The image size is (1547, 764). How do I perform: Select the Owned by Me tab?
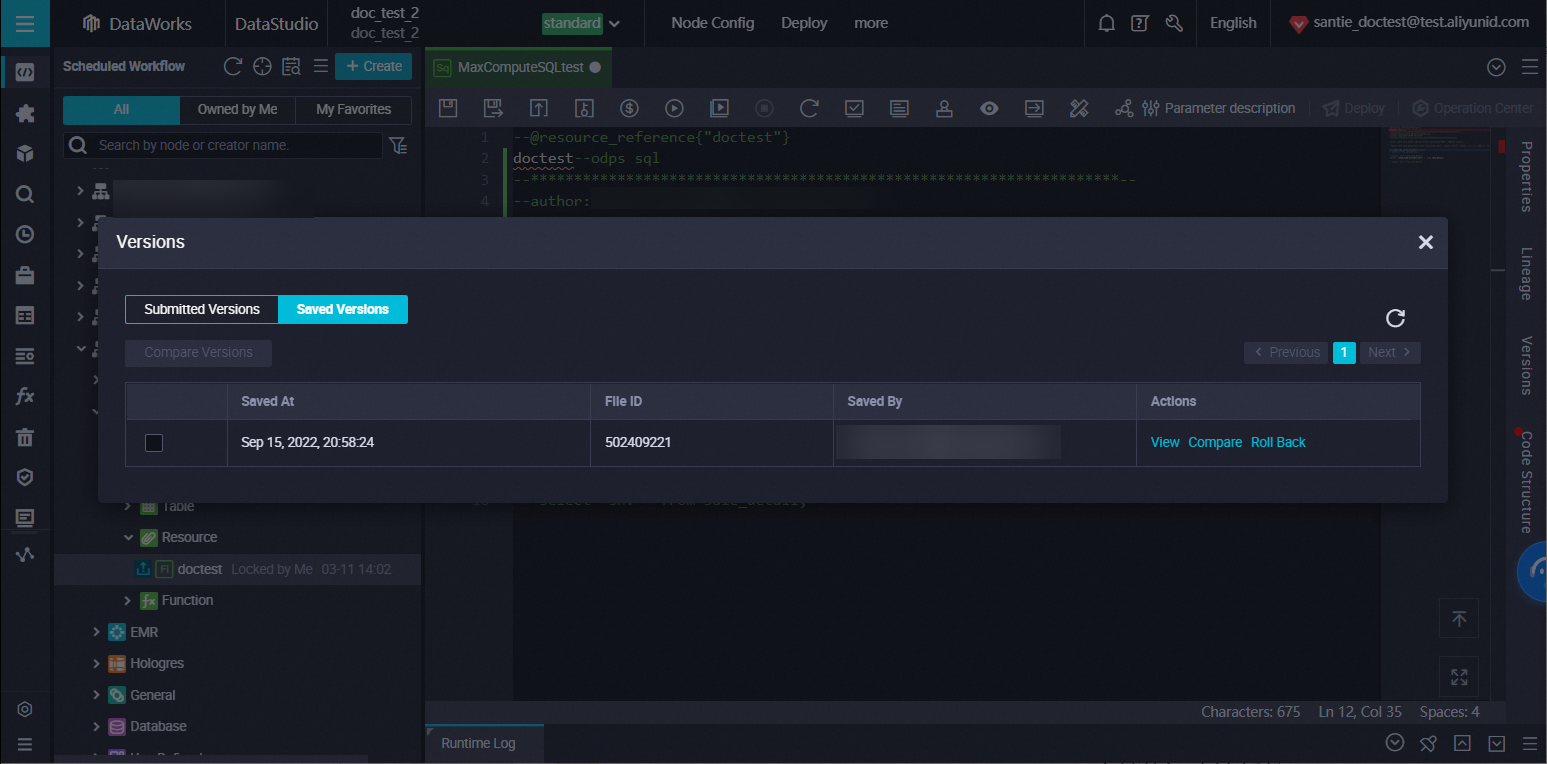237,109
